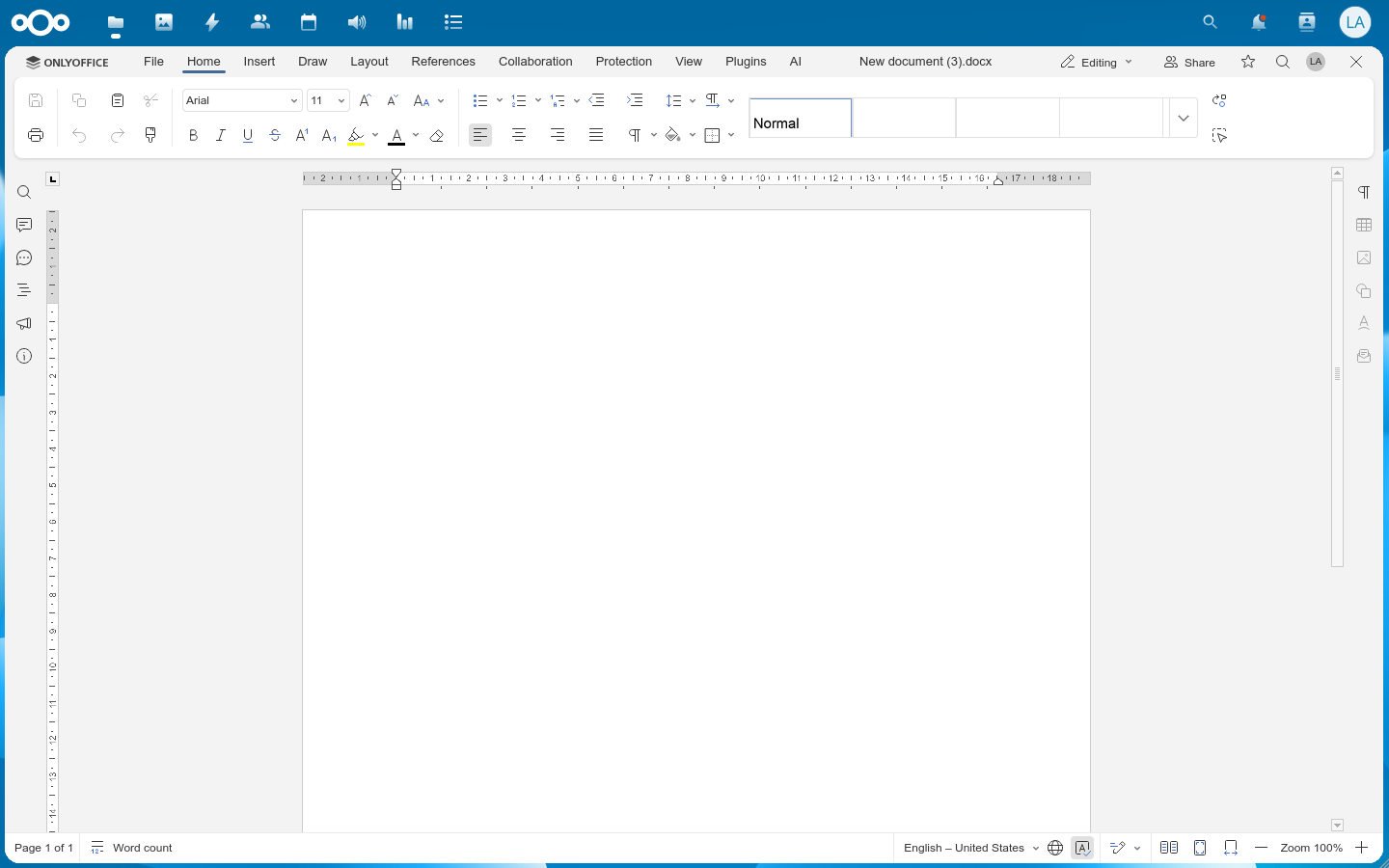Toggle Justified paragraph alignment
Viewport: 1389px width, 868px height.
tap(596, 135)
